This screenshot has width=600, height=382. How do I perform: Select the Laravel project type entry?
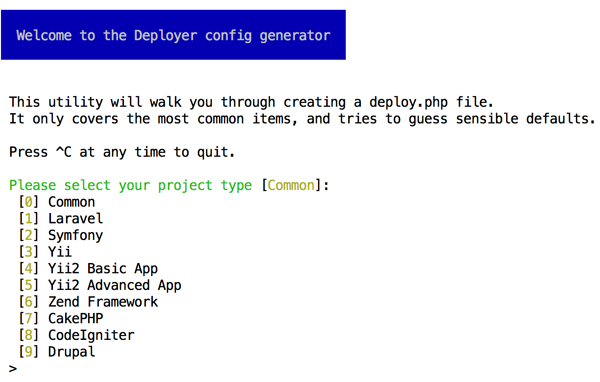click(x=75, y=219)
